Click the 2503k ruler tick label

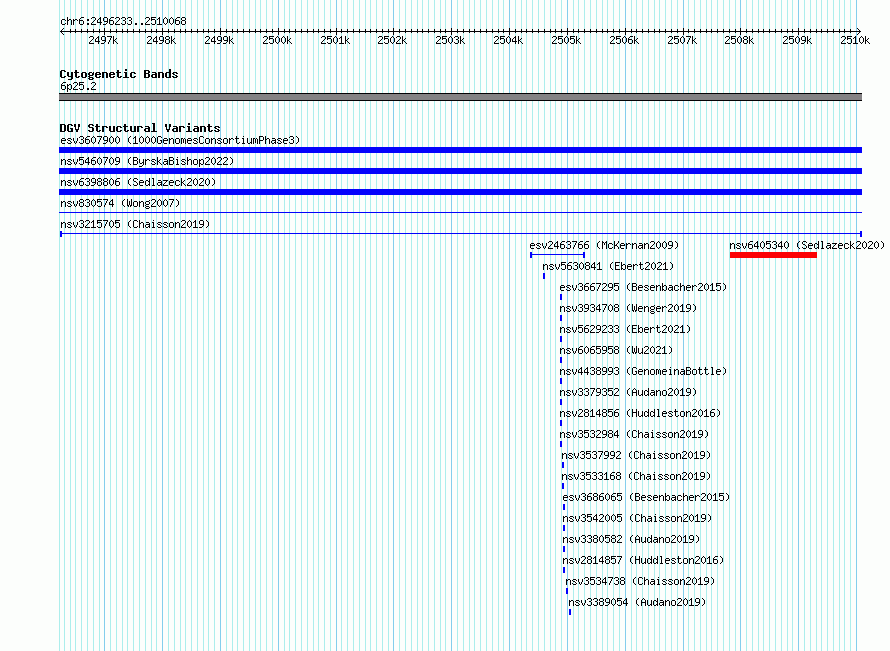tap(450, 40)
